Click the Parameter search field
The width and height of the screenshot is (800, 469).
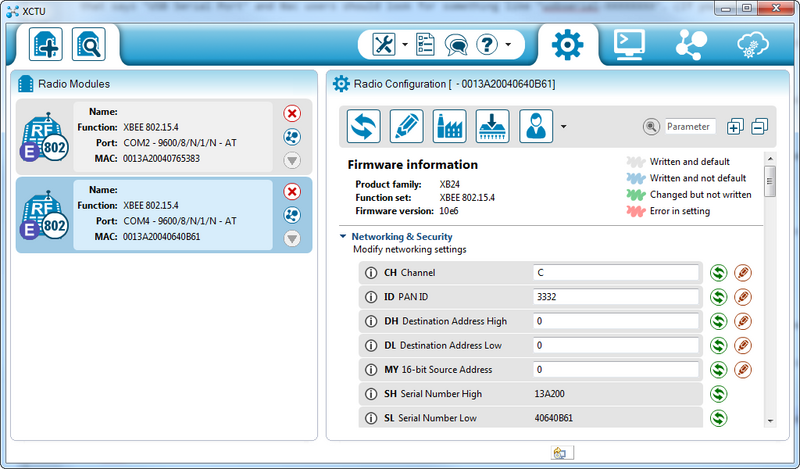click(x=689, y=126)
